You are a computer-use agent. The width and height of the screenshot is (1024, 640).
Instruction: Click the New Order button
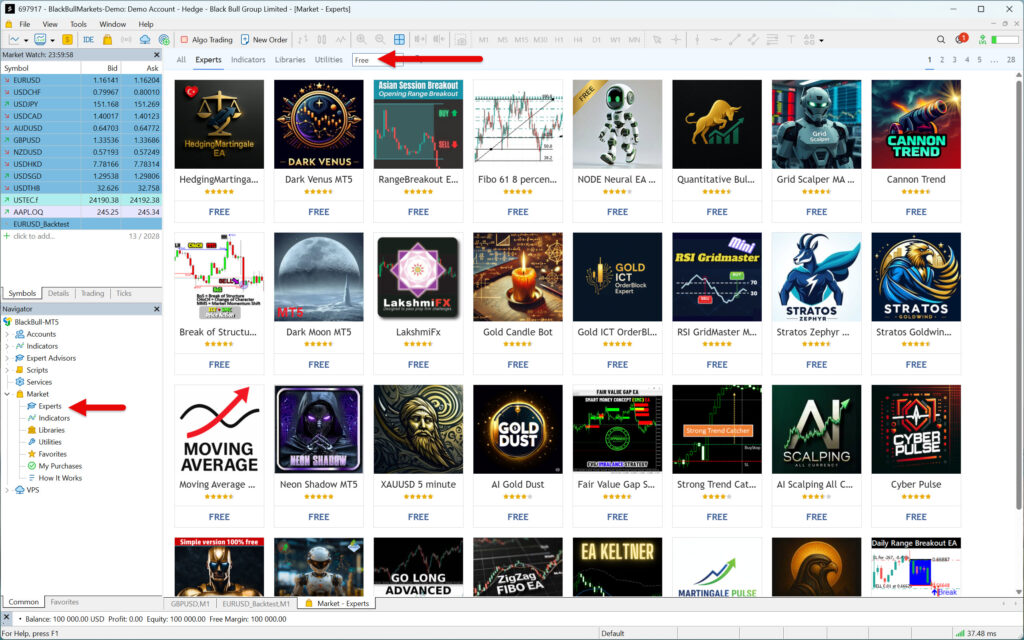click(263, 40)
